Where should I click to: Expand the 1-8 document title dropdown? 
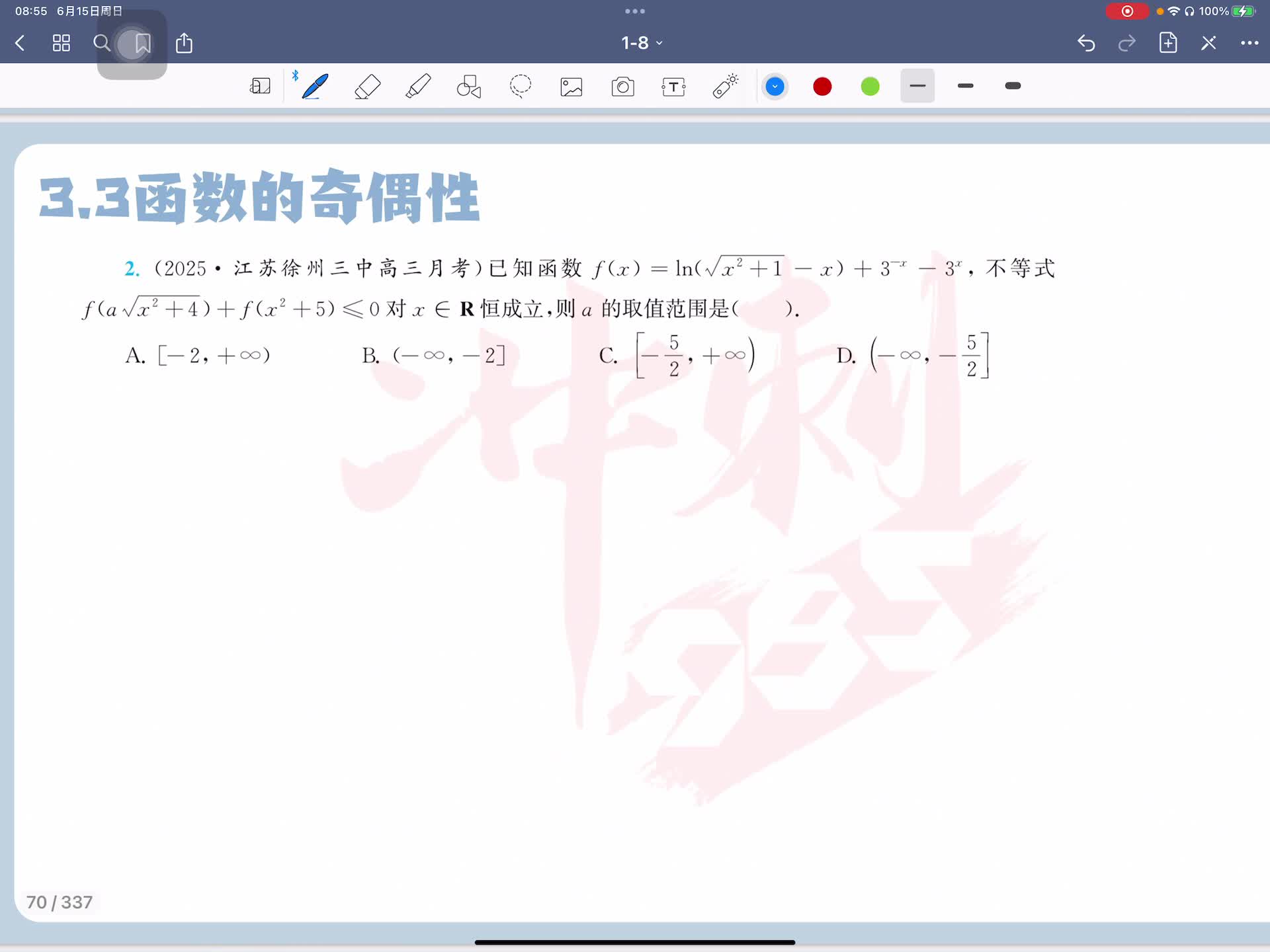click(x=641, y=44)
